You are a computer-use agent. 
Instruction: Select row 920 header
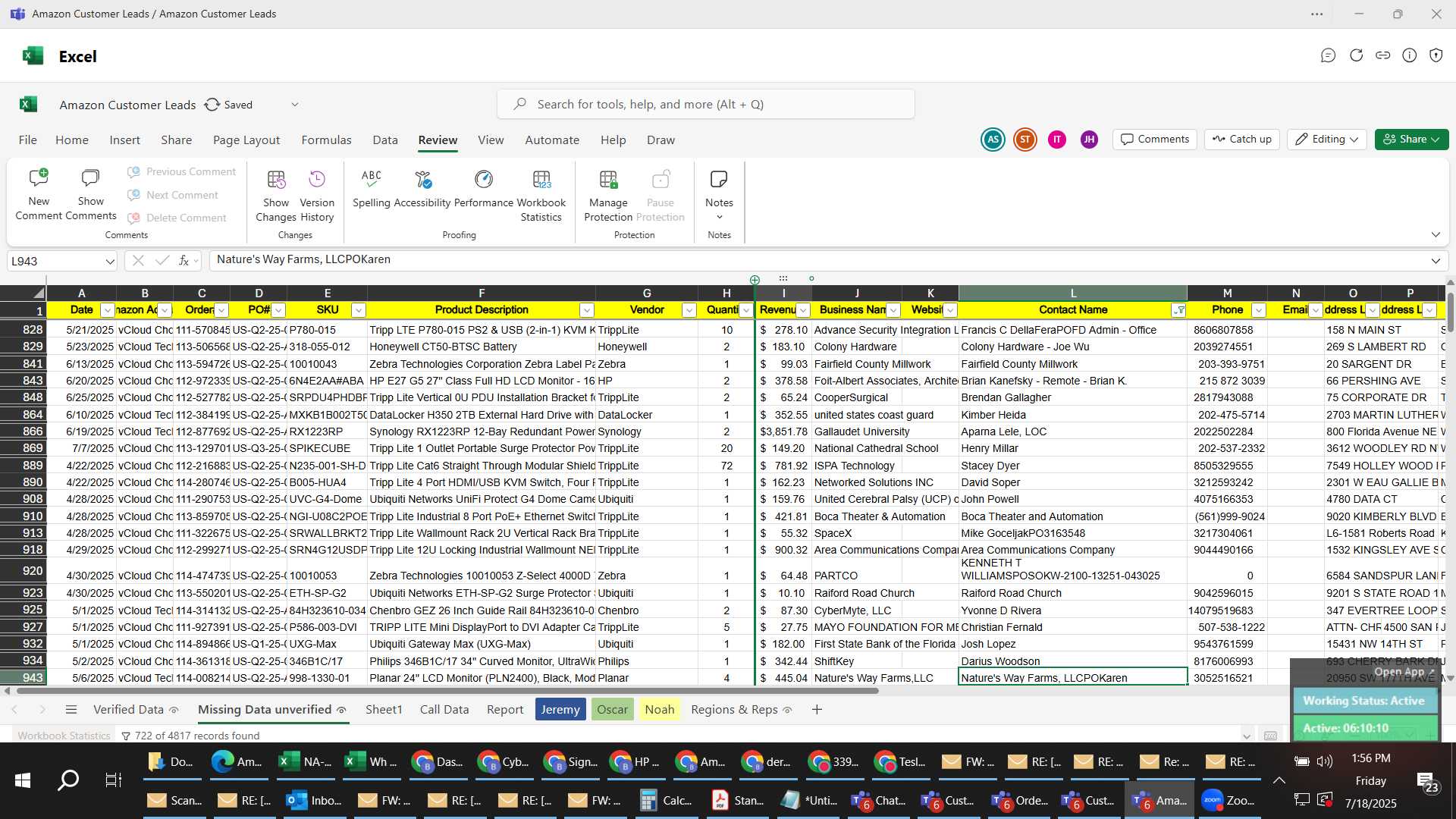23,571
